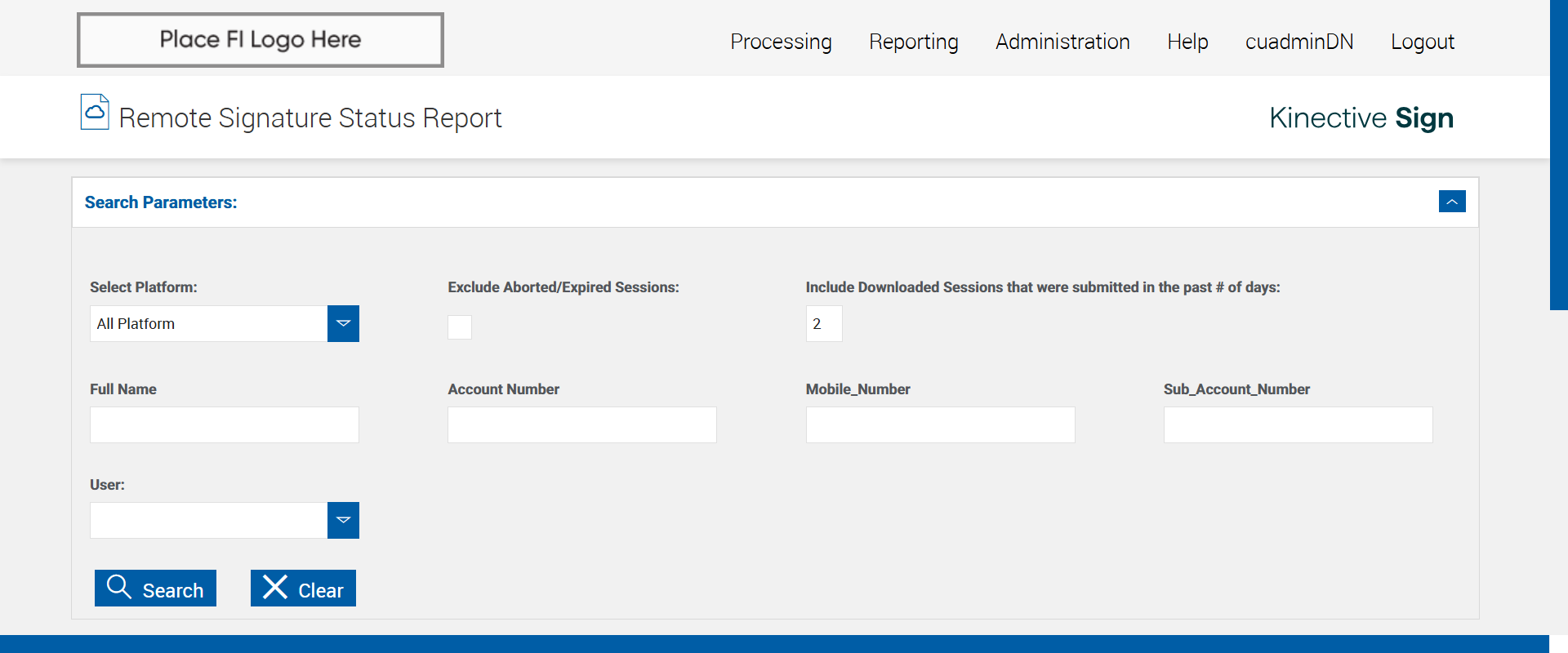Click the vertical page scrollbar
1568x653 pixels.
[x=1559, y=155]
